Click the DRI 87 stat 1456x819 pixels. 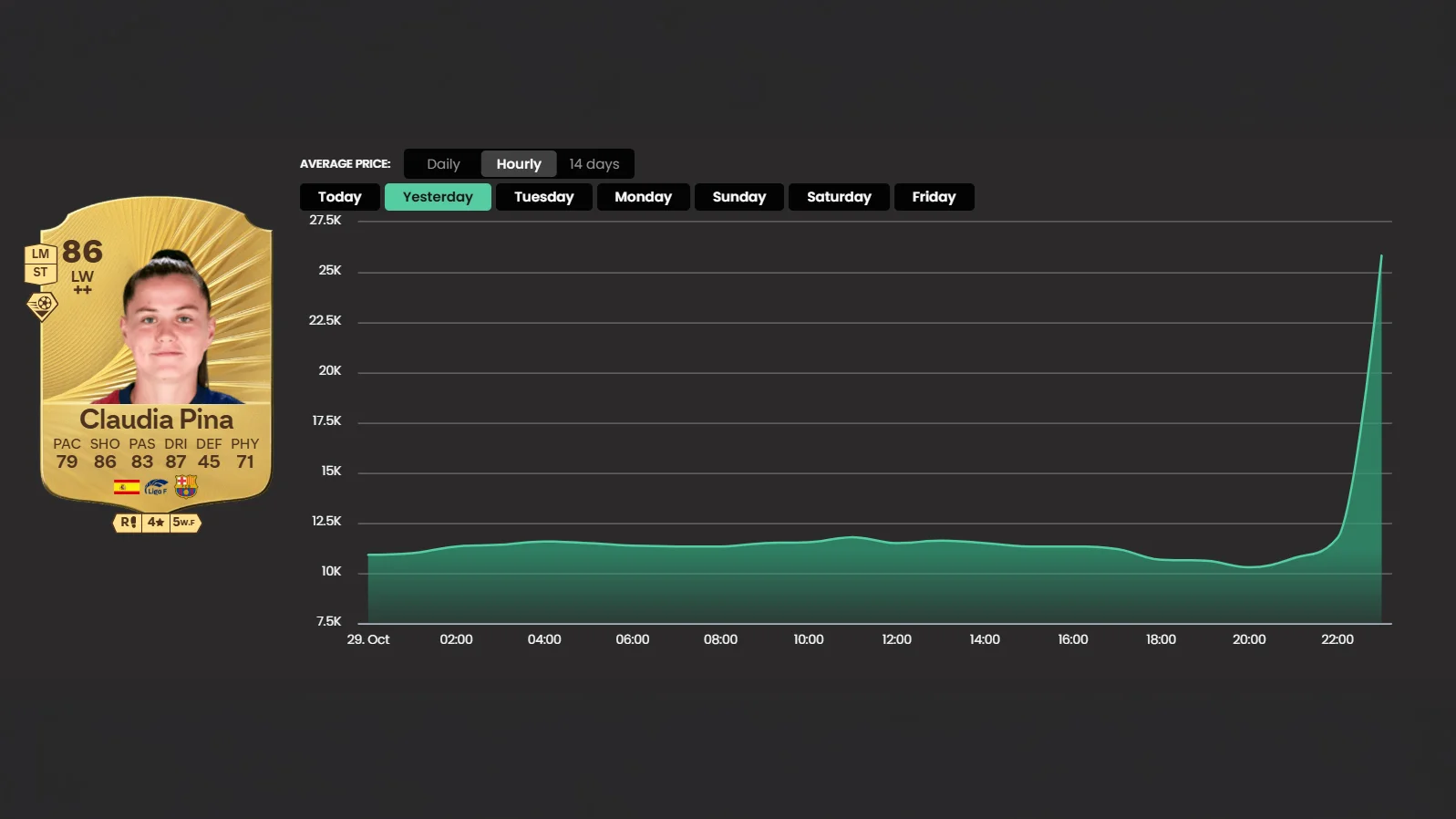coord(176,453)
